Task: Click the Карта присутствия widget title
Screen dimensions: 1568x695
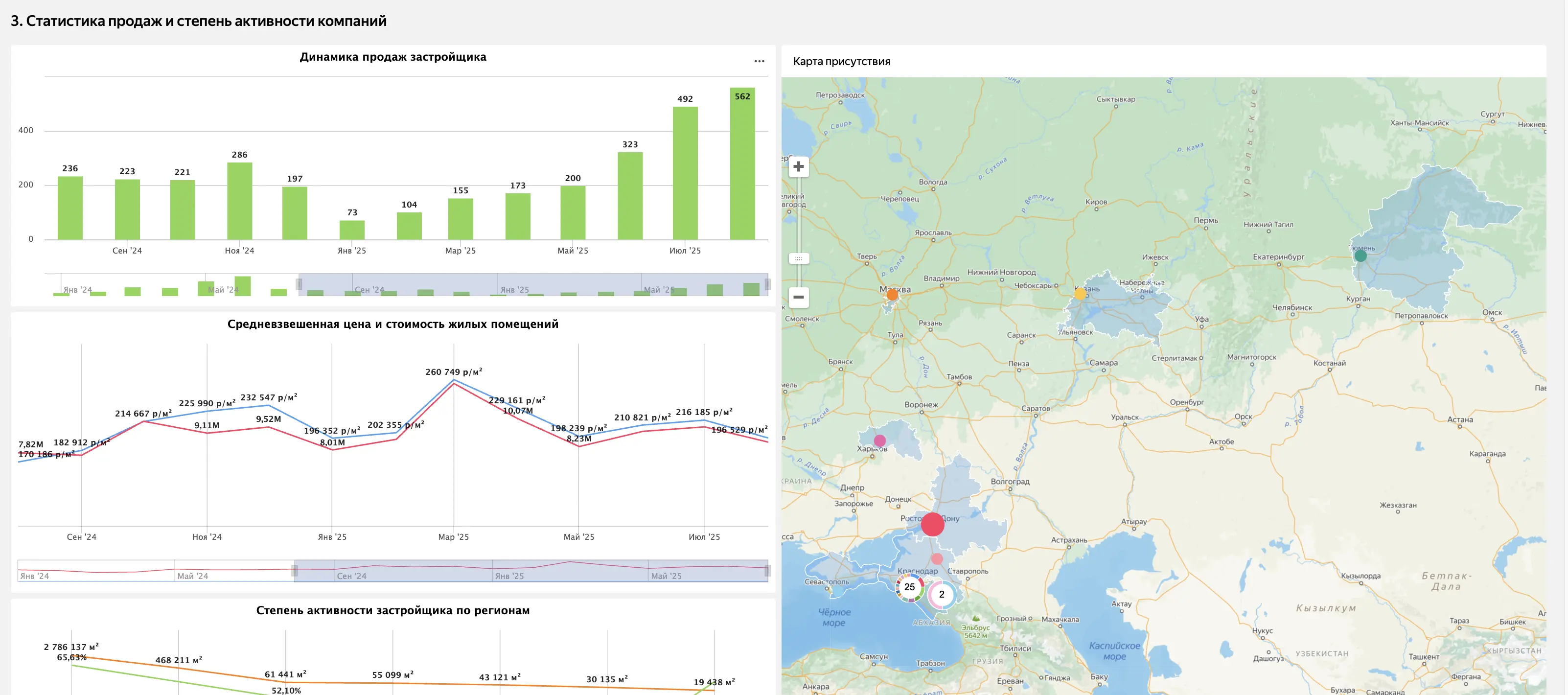Action: (841, 62)
